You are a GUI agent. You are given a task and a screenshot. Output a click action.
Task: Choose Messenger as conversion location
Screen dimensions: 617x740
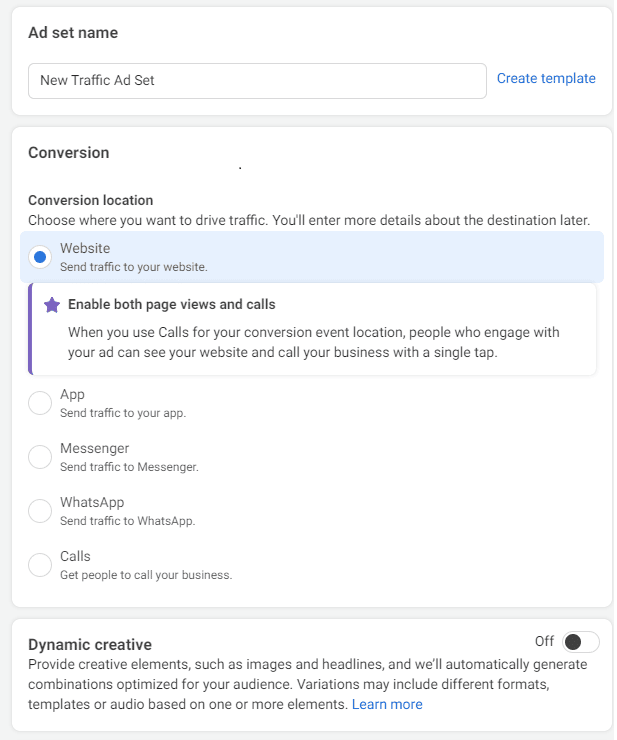[40, 457]
